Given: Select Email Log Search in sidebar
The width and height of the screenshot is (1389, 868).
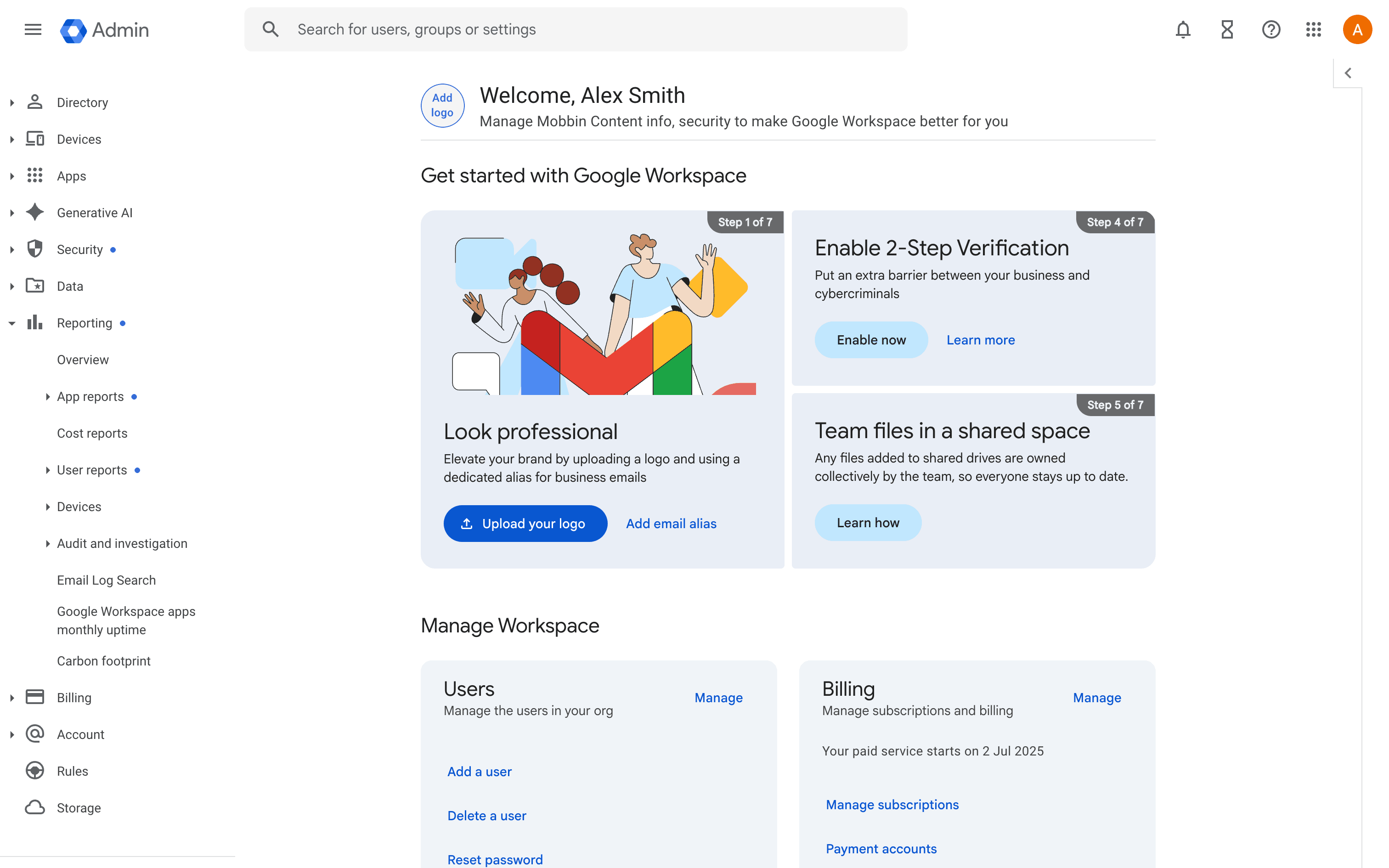Looking at the screenshot, I should (x=106, y=580).
